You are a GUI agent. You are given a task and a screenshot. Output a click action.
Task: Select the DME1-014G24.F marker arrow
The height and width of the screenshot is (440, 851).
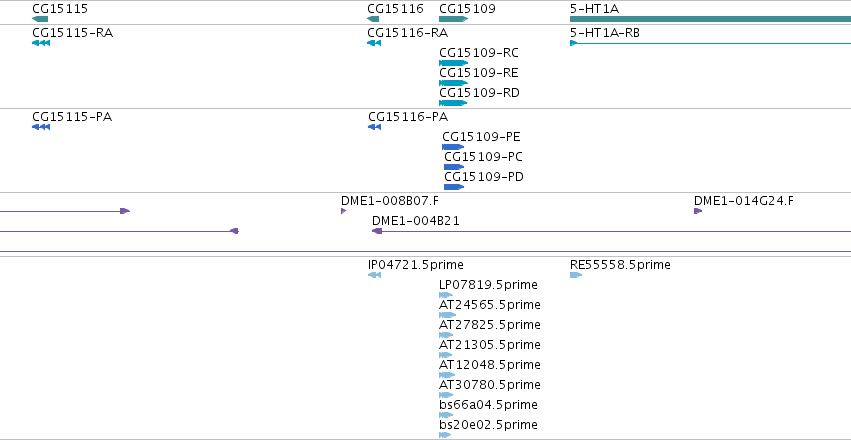click(698, 211)
